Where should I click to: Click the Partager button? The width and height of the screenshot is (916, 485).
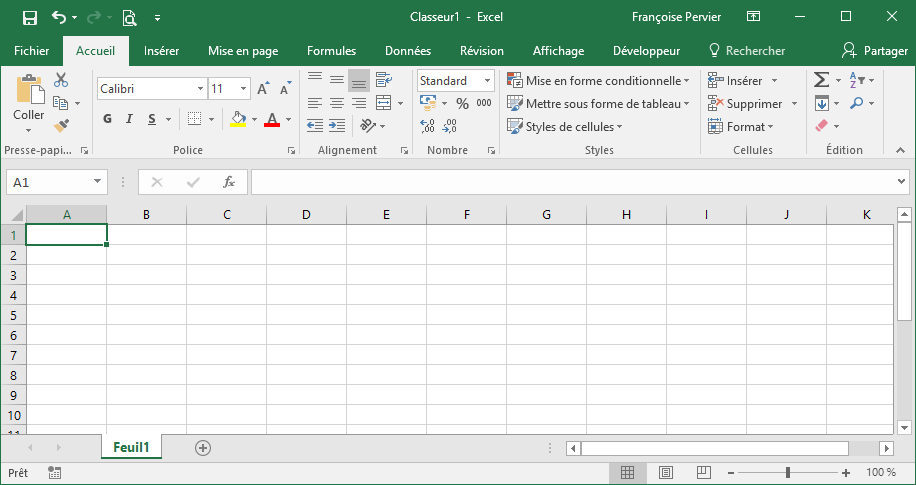tap(875, 51)
